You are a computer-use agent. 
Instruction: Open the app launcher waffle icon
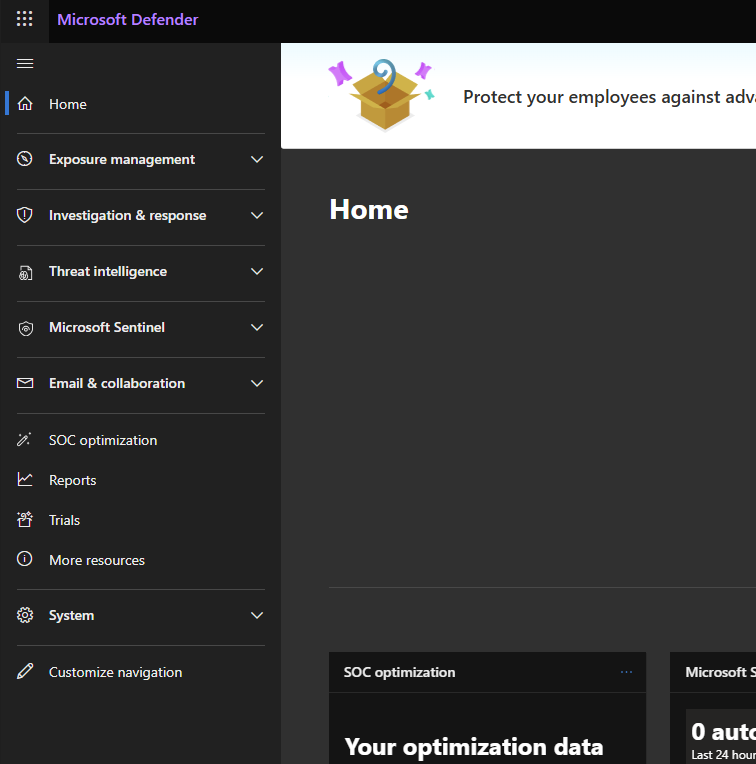pyautogui.click(x=24, y=19)
